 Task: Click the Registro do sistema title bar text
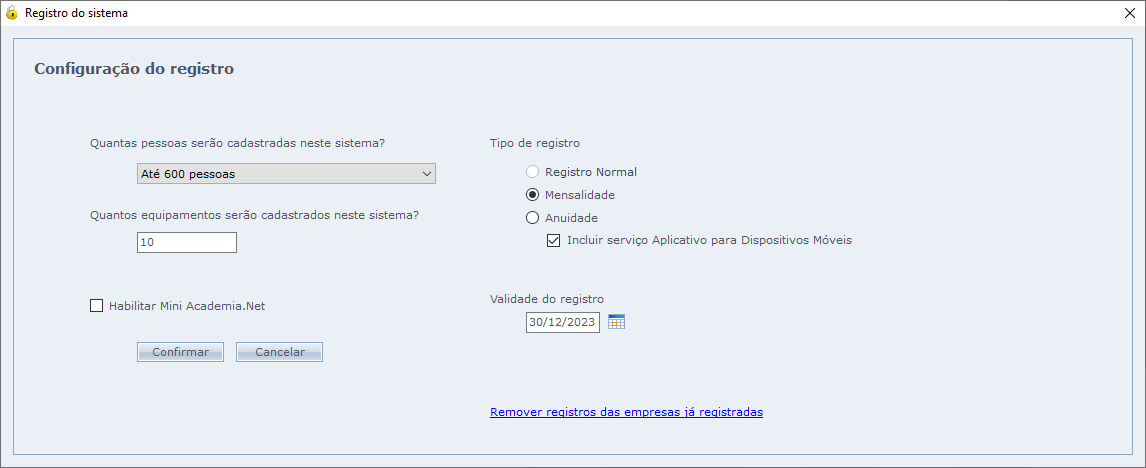pyautogui.click(x=76, y=14)
